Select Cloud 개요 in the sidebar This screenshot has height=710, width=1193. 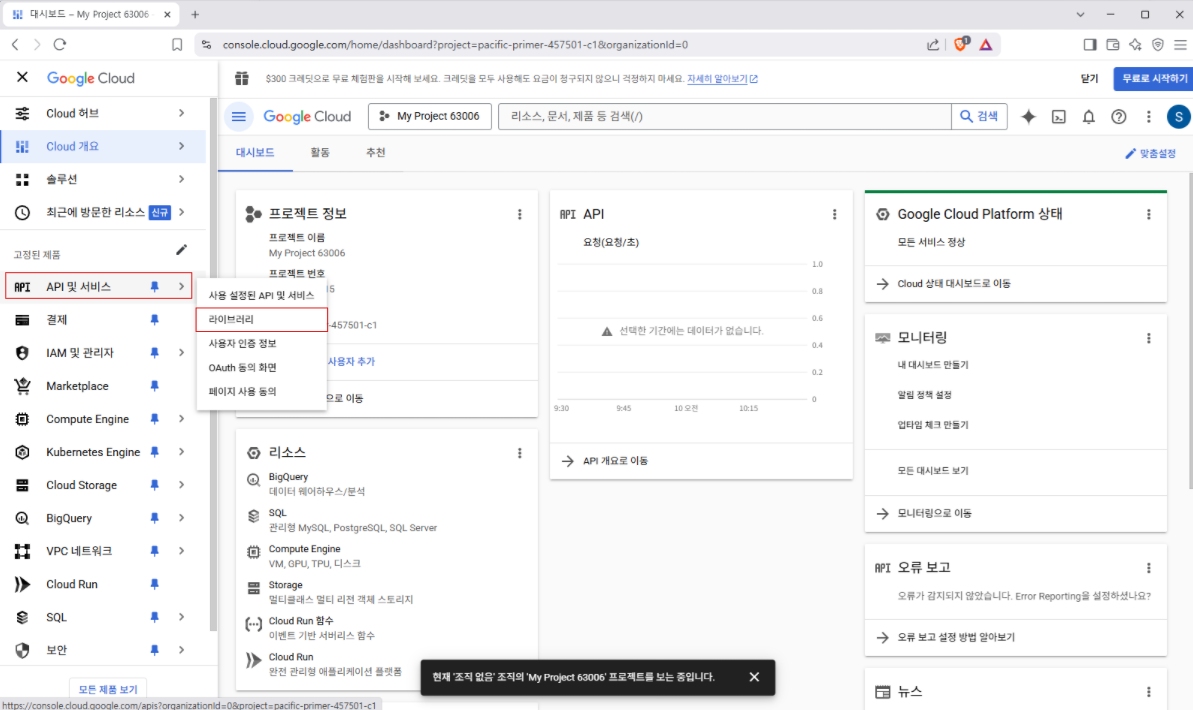[103, 146]
